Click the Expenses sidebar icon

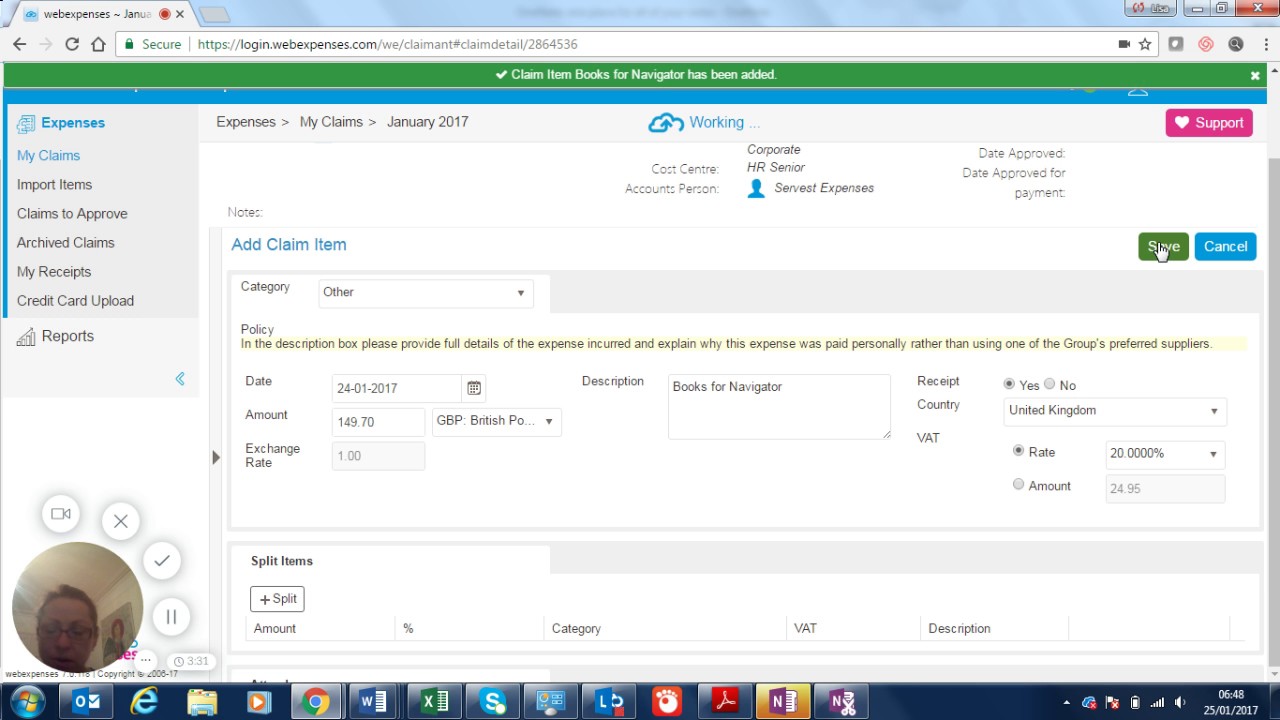pos(26,123)
